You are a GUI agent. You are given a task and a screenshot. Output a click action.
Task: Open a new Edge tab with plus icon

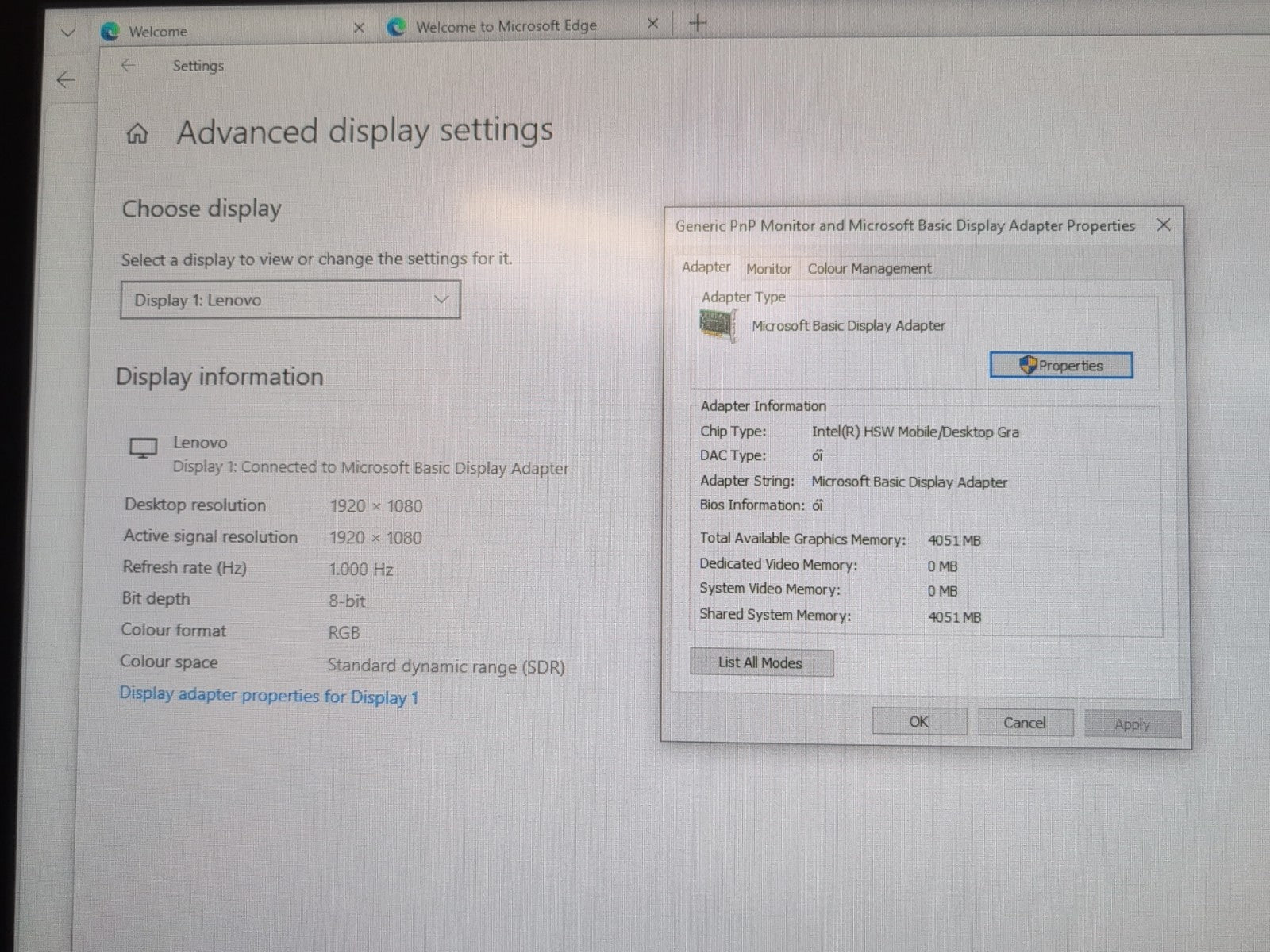(698, 23)
